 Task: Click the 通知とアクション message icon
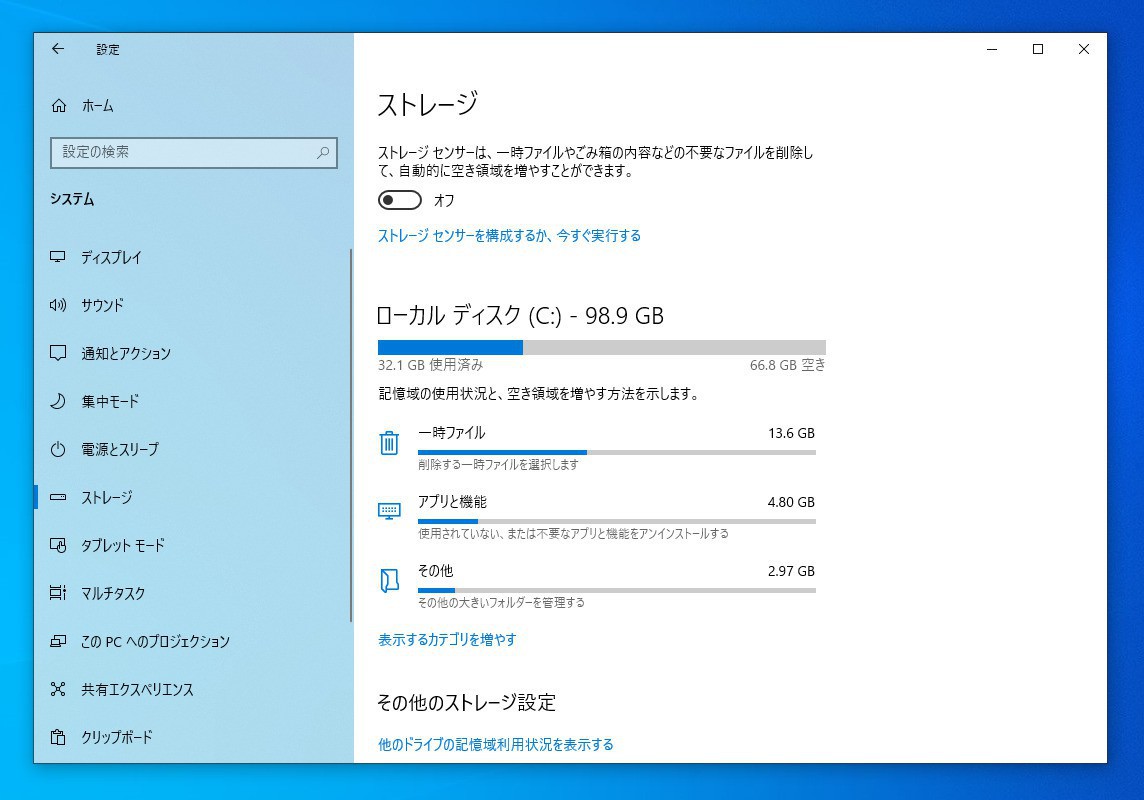pos(58,353)
